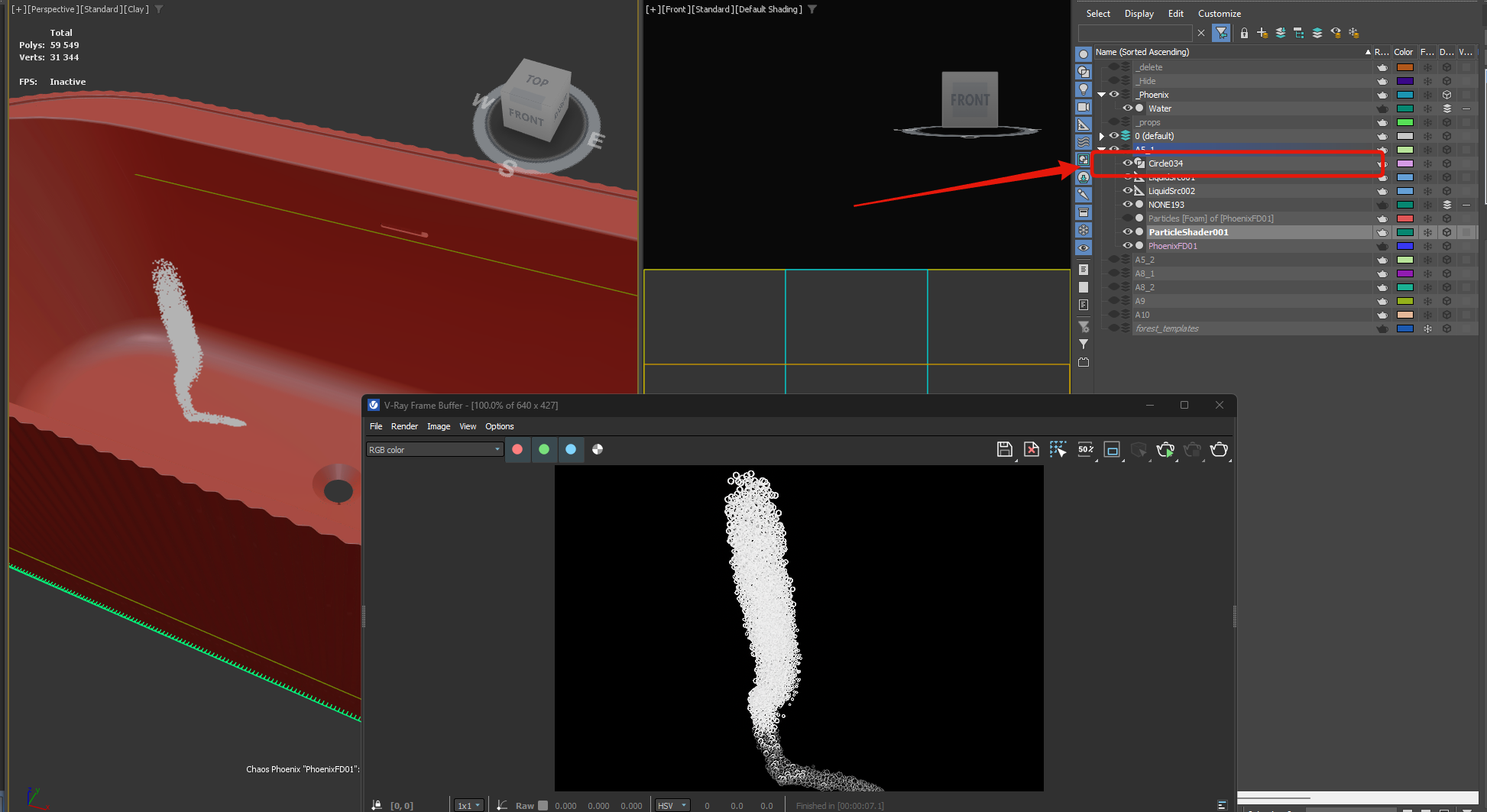This screenshot has height=812, width=1487.
Task: Toggle the 50% test resolution icon
Action: click(1086, 449)
